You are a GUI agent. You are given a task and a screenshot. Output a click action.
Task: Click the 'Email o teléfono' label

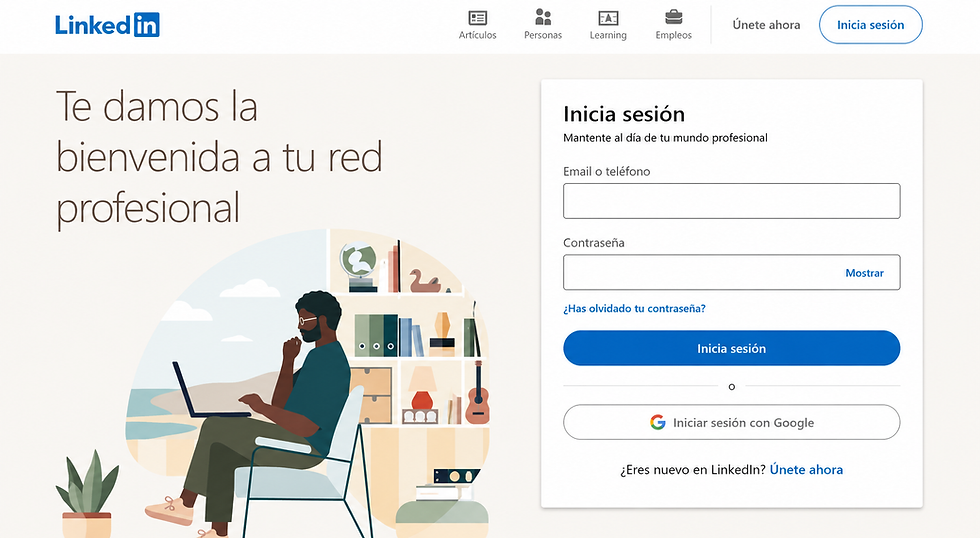point(606,172)
